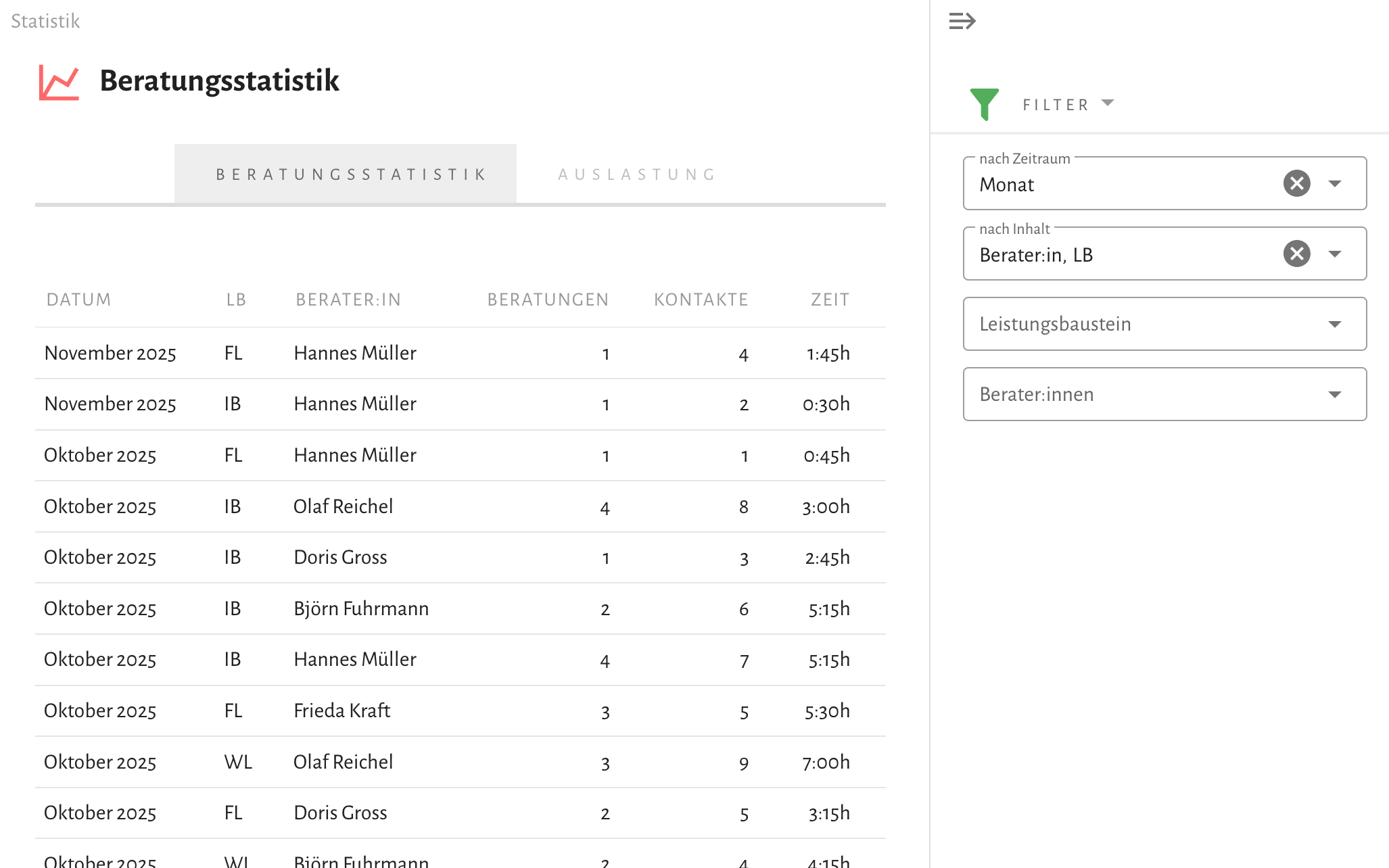Sort by the BERATUNGEN column header
Image resolution: width=1389 pixels, height=868 pixels.
[x=548, y=299]
